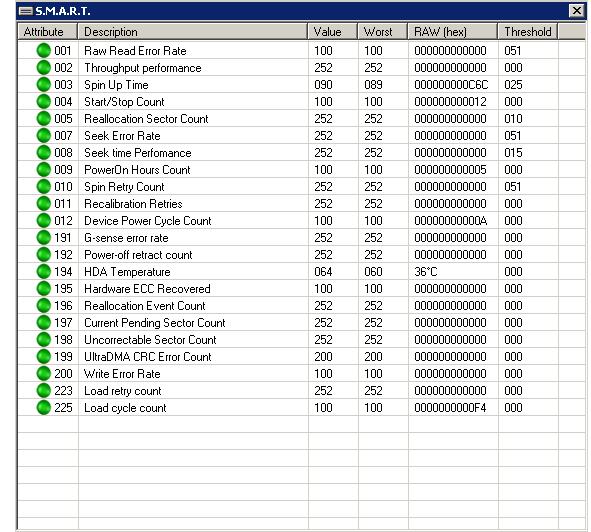Select the Write Error Rate description
The image size is (591, 532).
tap(122, 374)
